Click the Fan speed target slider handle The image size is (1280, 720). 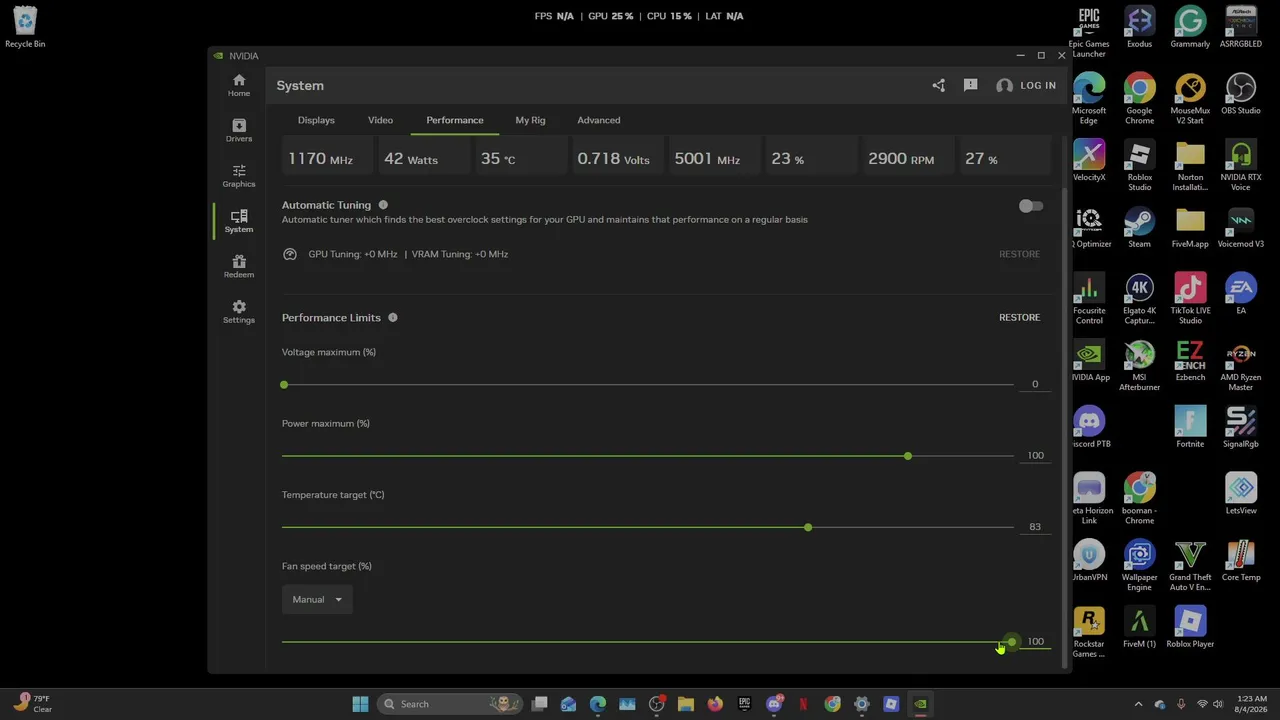click(x=1012, y=642)
